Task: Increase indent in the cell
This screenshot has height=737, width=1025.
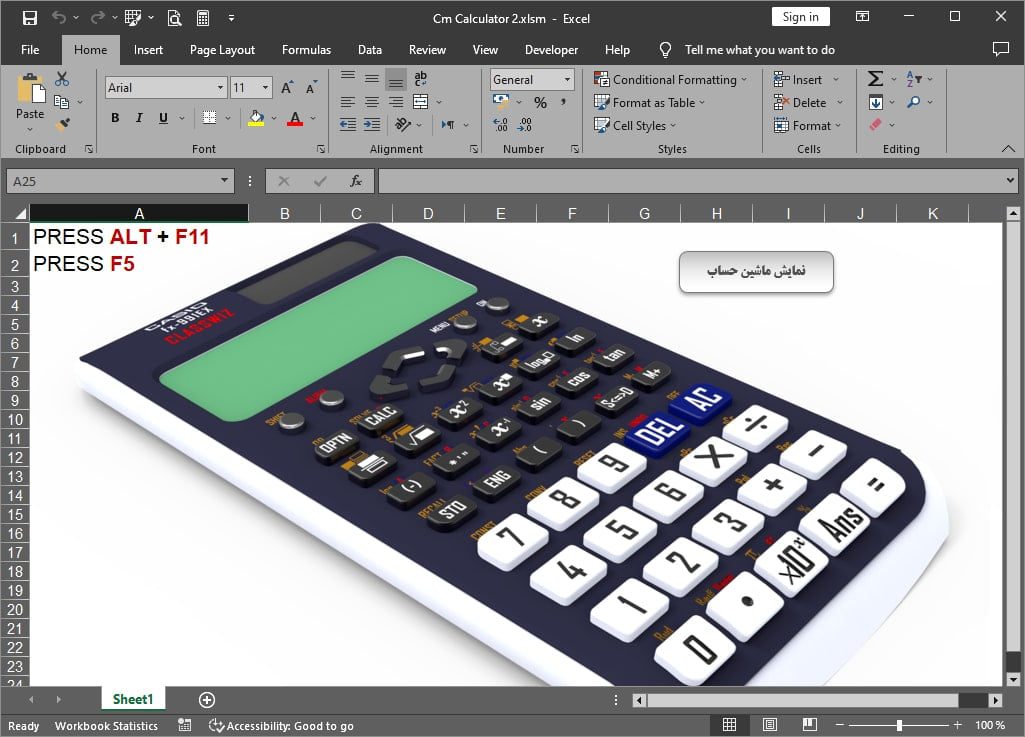Action: click(372, 124)
